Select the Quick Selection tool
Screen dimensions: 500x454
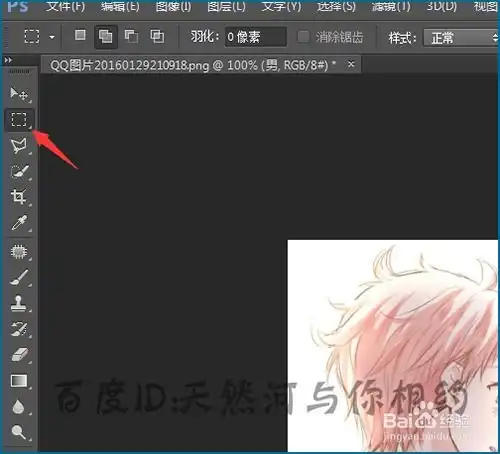pyautogui.click(x=19, y=171)
